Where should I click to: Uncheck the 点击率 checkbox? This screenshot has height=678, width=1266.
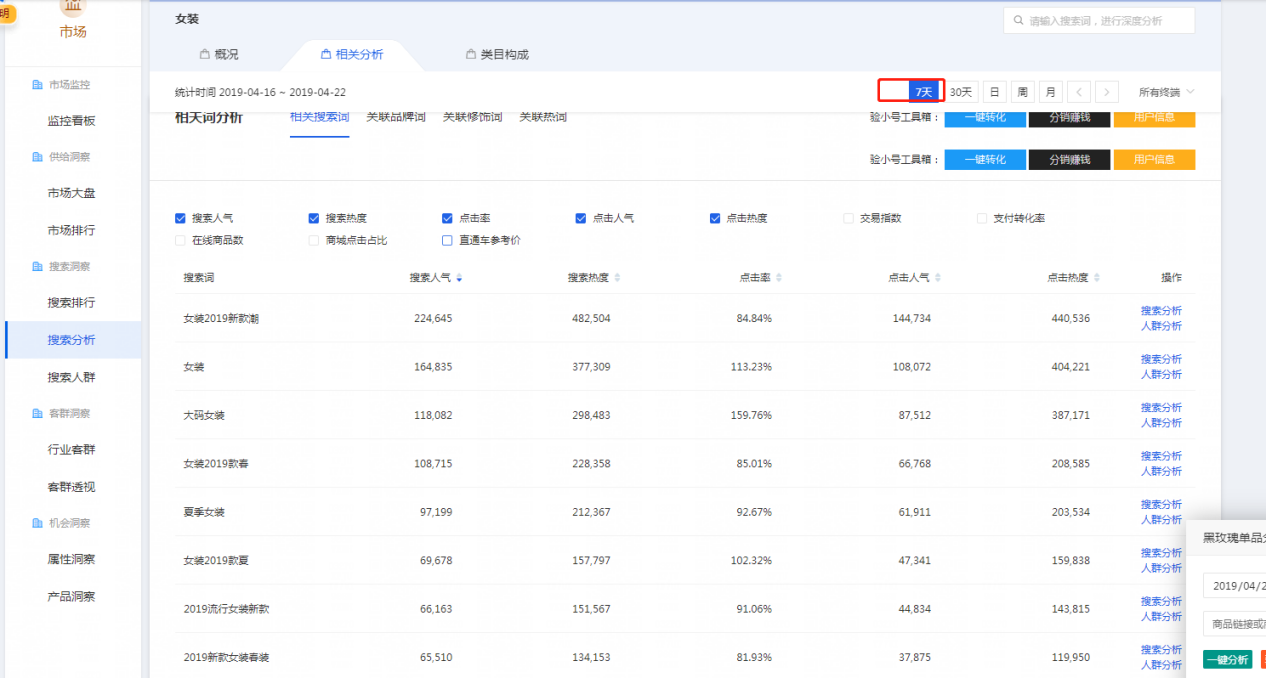[448, 218]
